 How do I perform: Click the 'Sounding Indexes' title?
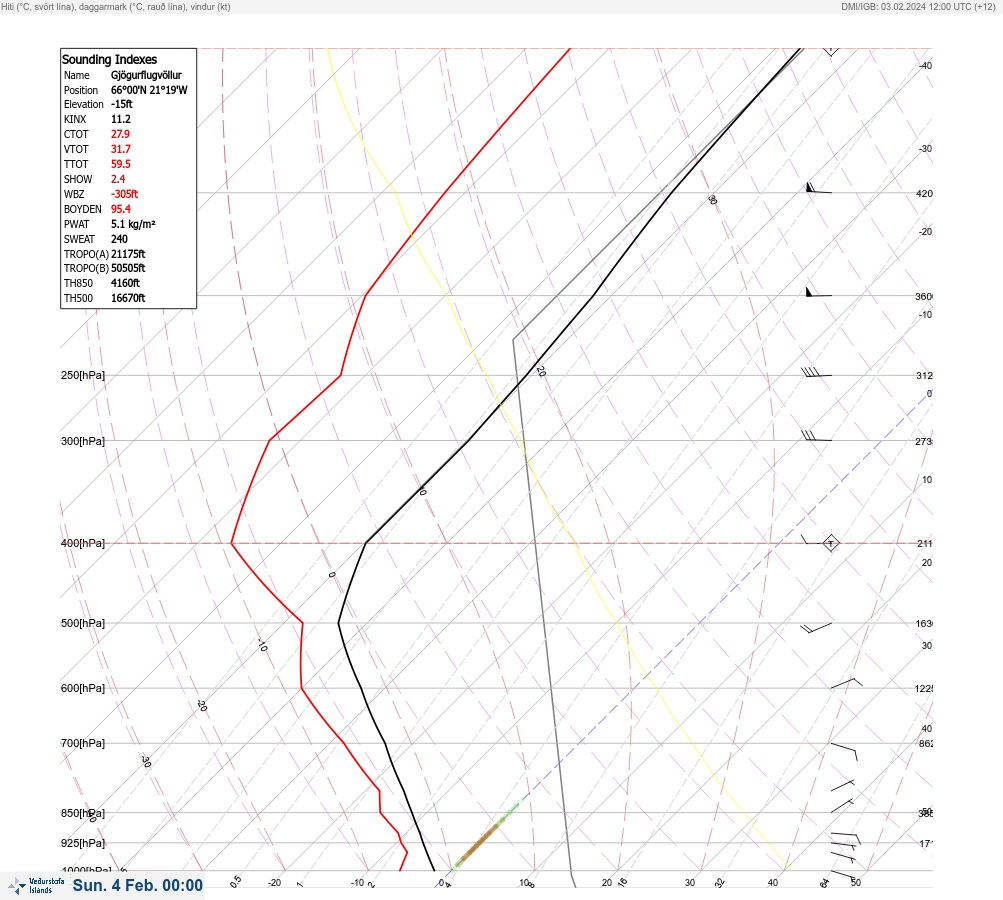click(109, 59)
